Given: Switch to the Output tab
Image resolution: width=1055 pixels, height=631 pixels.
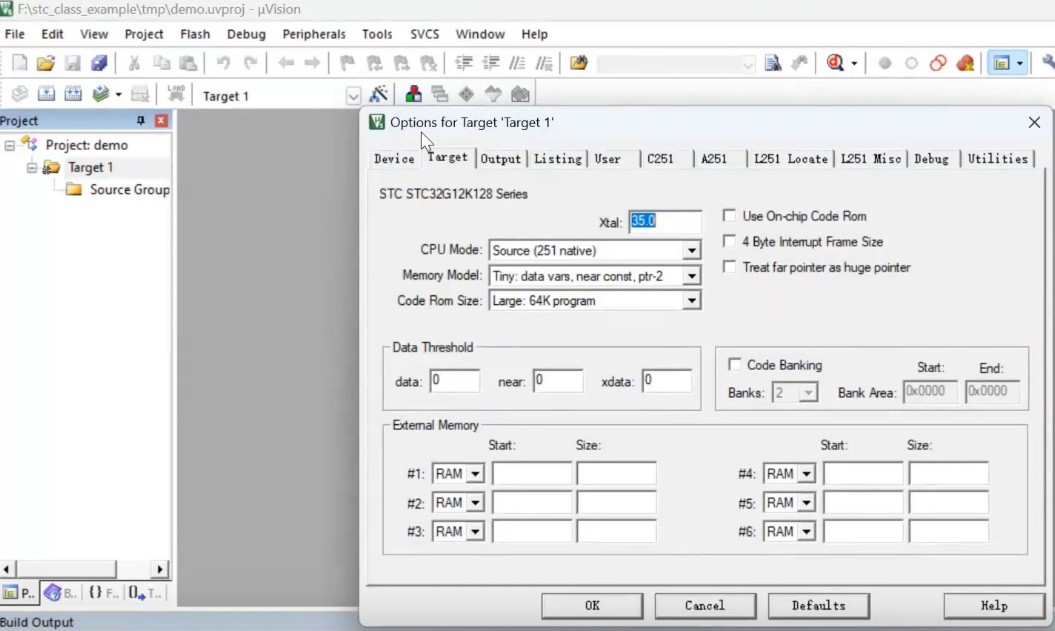Looking at the screenshot, I should (x=500, y=159).
